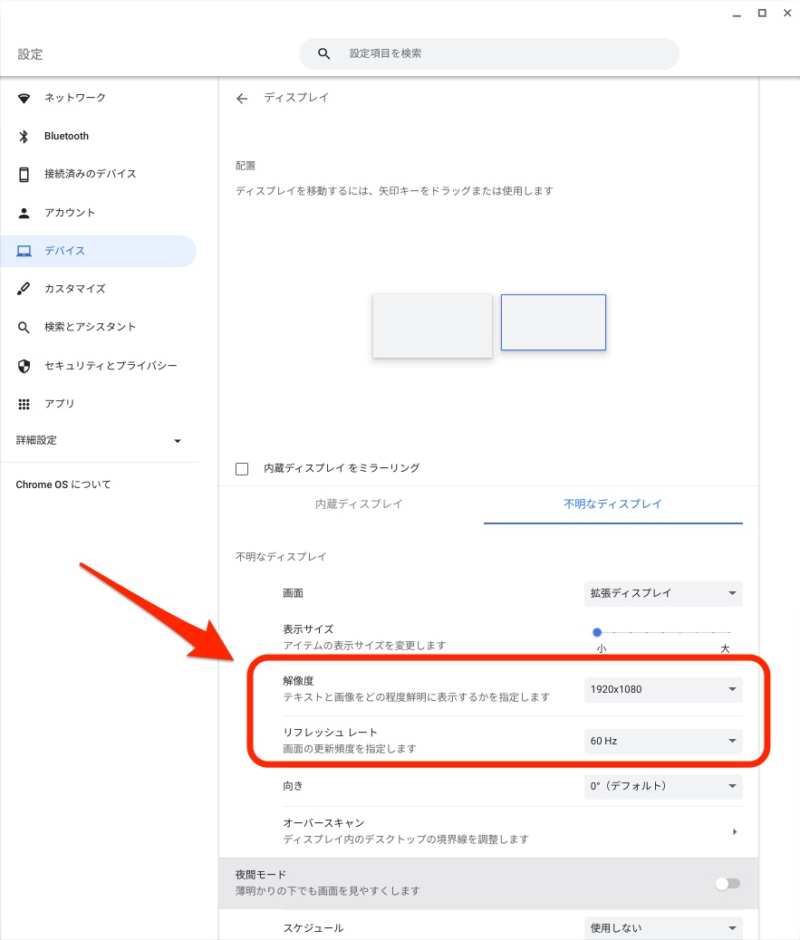Click the カスタマイズ brush icon
This screenshot has width=800, height=940.
[24, 289]
